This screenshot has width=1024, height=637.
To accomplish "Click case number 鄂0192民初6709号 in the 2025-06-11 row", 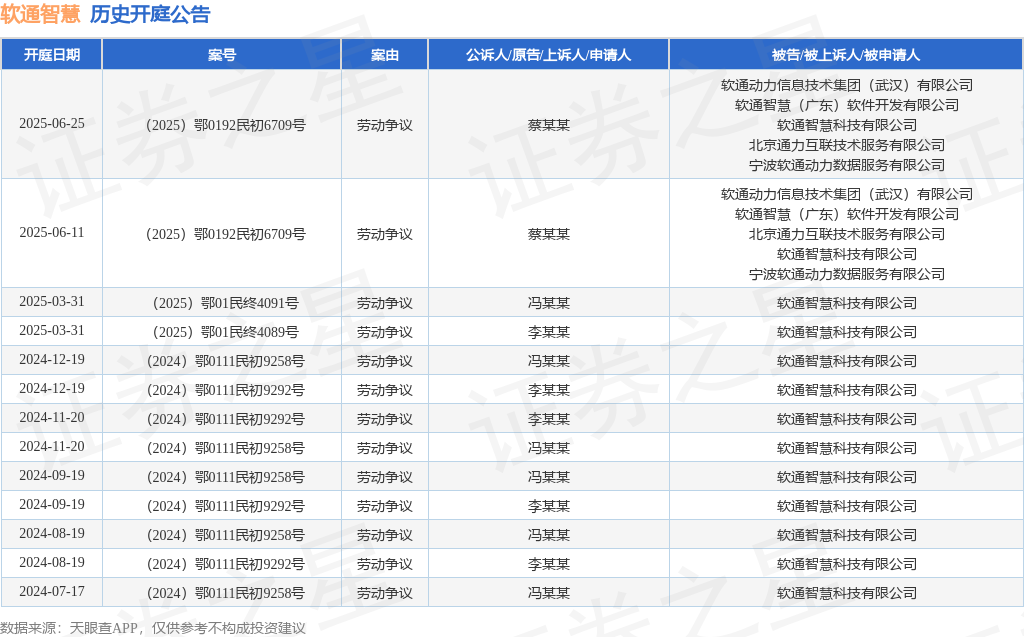I will tap(249, 234).
